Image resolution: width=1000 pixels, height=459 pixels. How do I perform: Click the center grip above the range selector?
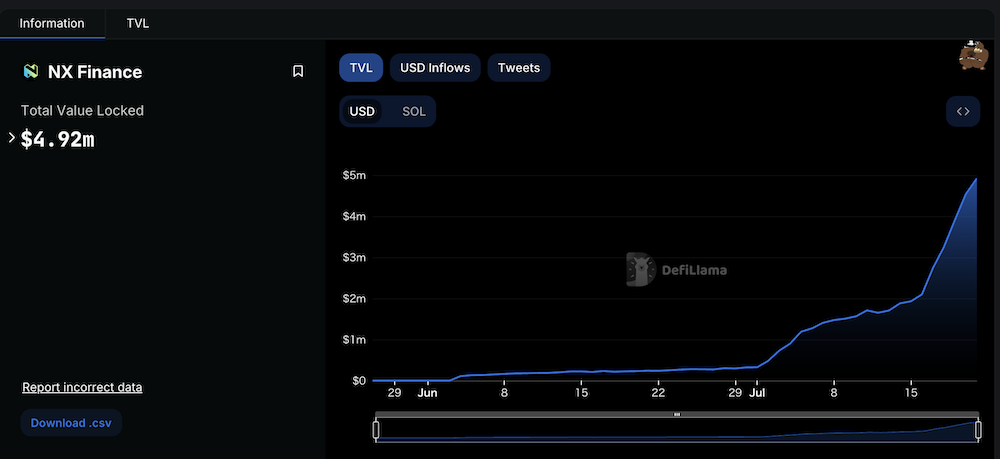coord(677,414)
